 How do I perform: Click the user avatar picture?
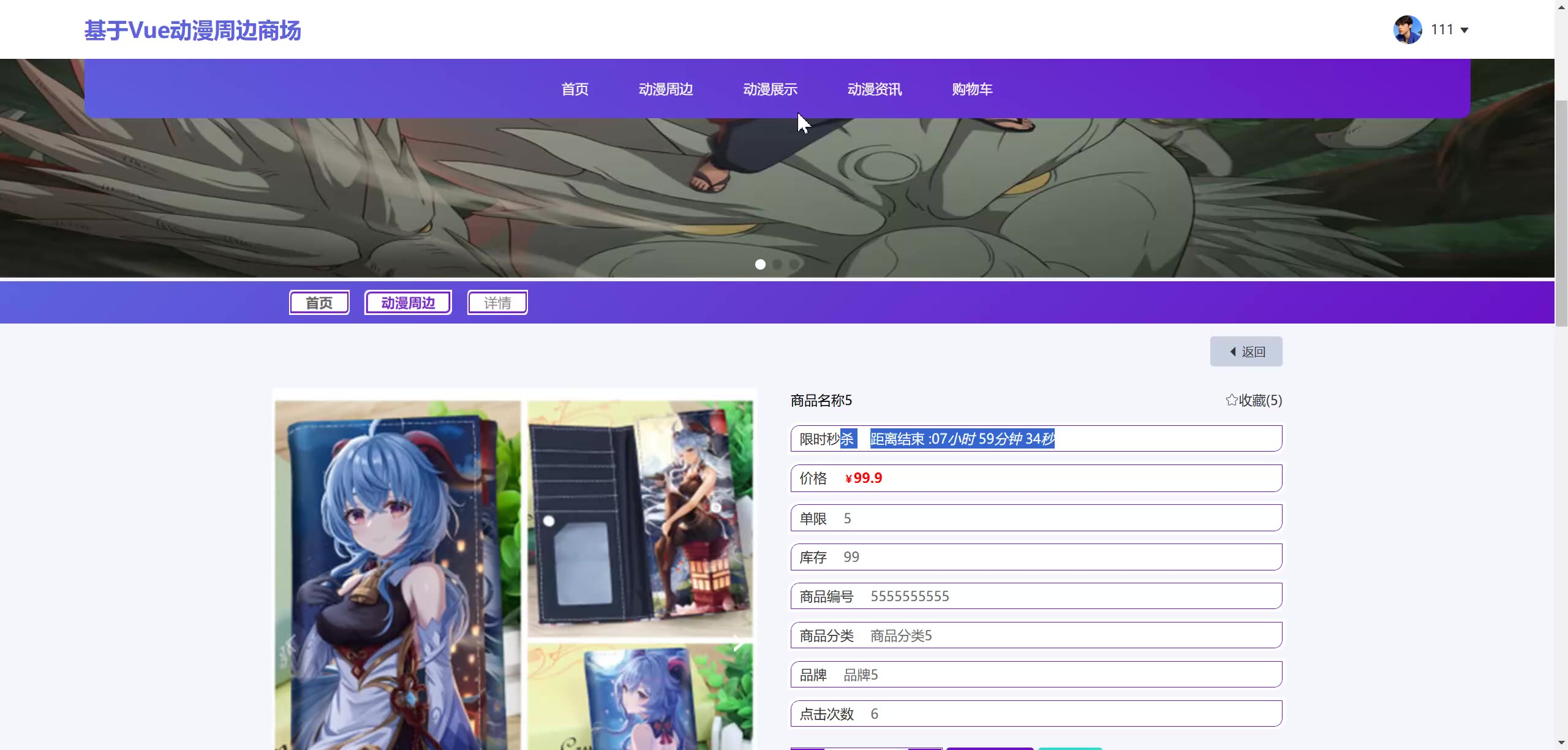(x=1407, y=29)
